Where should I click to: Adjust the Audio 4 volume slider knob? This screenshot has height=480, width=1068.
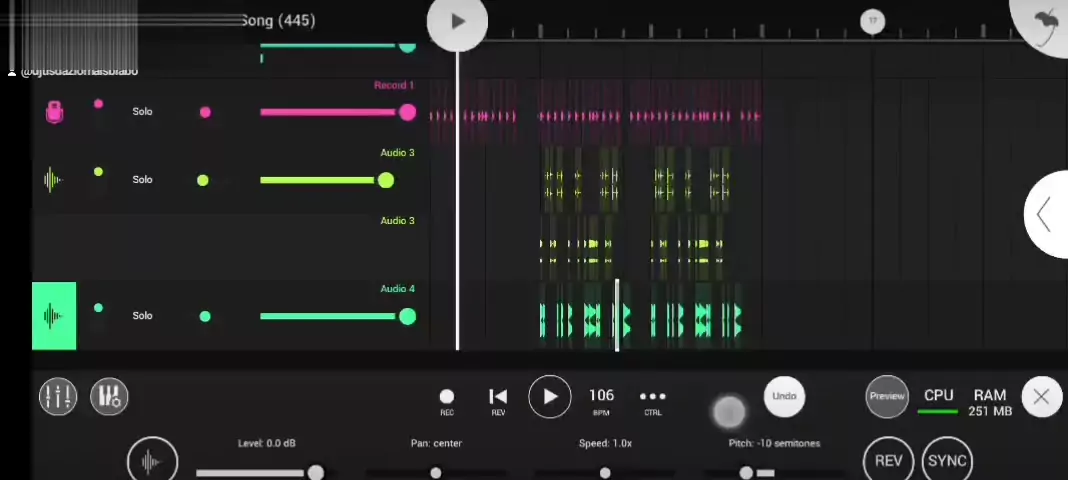407,317
